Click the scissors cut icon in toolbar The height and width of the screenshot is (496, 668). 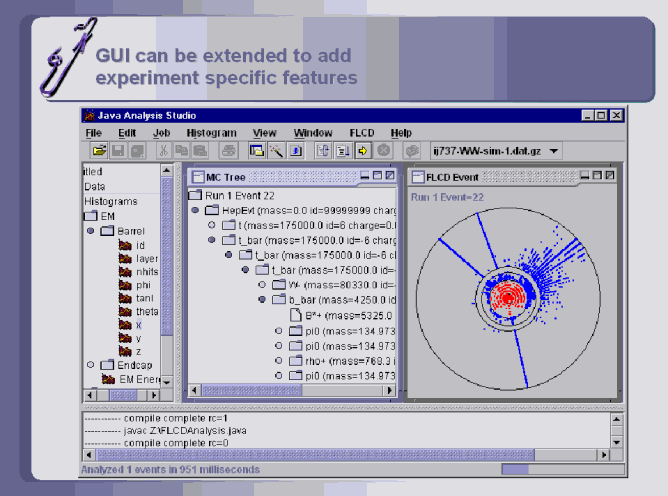[163, 150]
